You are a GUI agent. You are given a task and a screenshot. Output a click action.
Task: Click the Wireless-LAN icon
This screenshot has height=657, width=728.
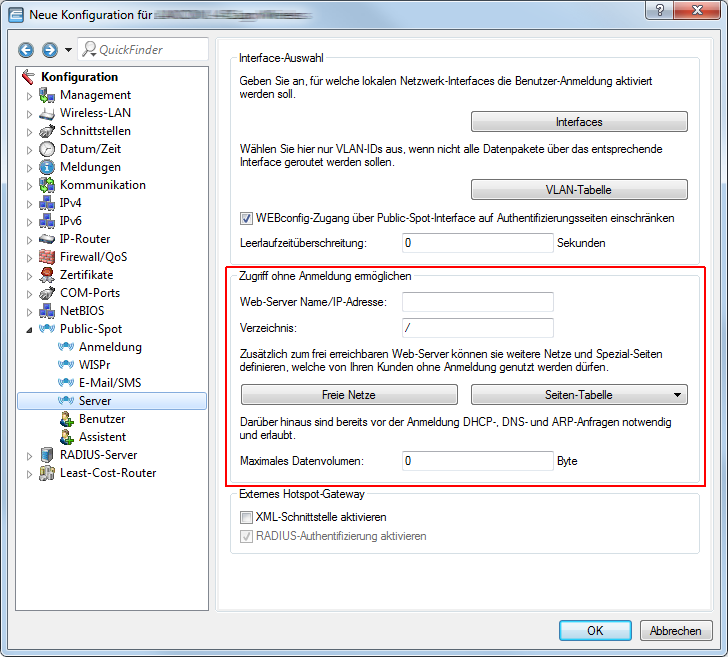pos(47,113)
